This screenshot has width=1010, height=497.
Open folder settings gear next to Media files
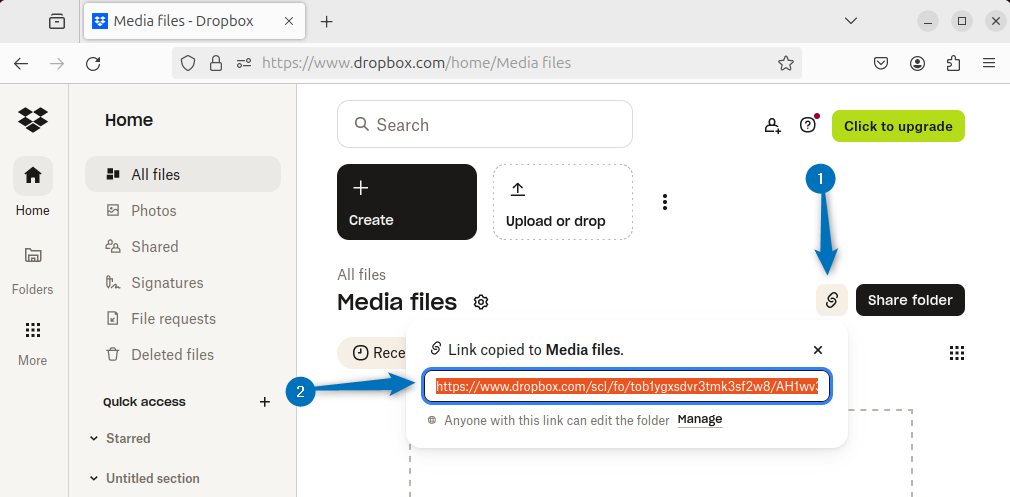[481, 302]
